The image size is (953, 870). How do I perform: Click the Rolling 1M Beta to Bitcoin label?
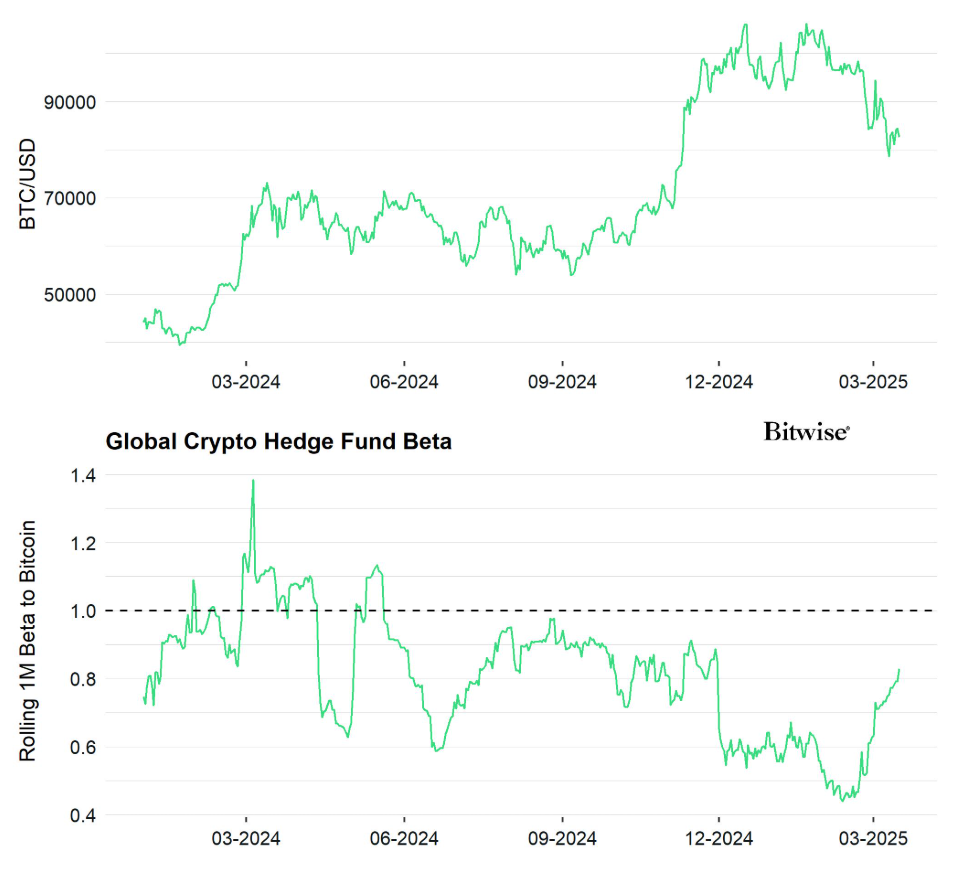click(28, 641)
